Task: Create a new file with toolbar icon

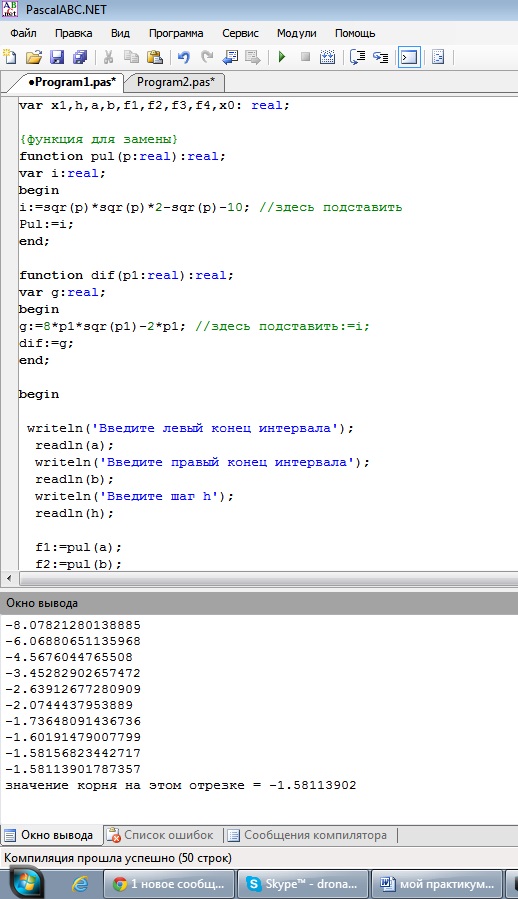Action: (10, 57)
